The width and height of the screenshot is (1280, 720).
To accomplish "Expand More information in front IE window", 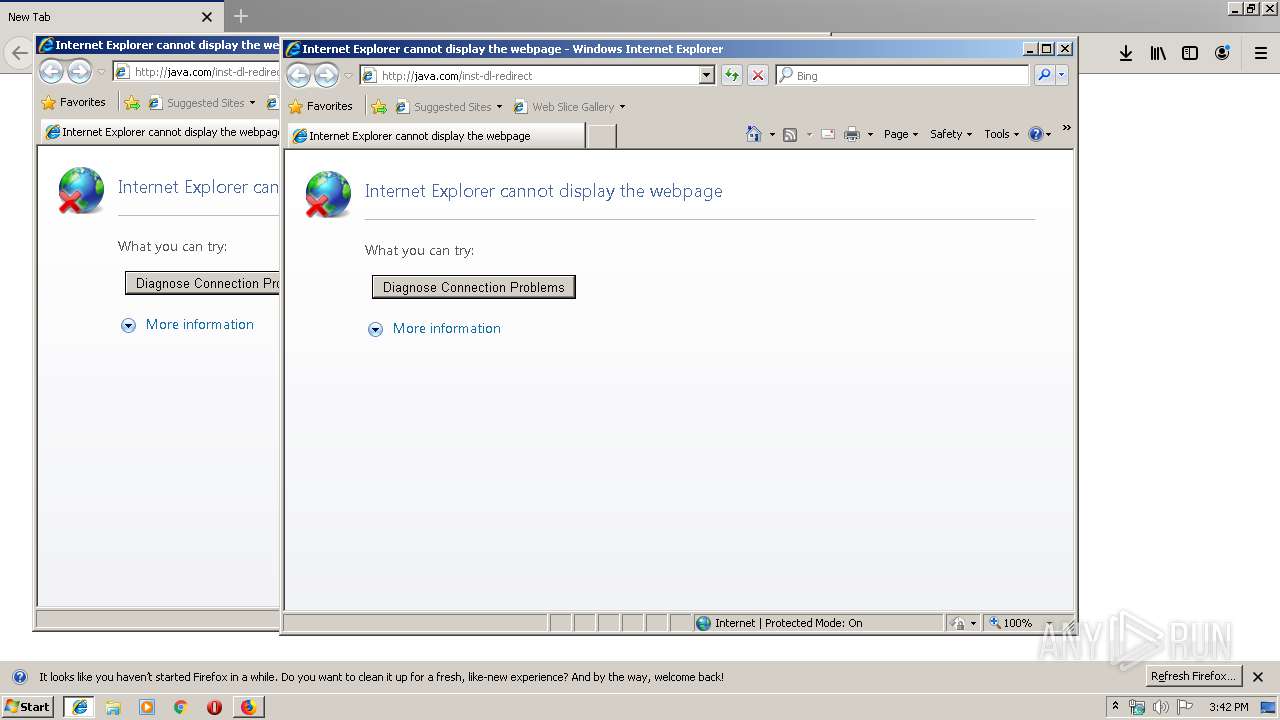I will pyautogui.click(x=435, y=328).
